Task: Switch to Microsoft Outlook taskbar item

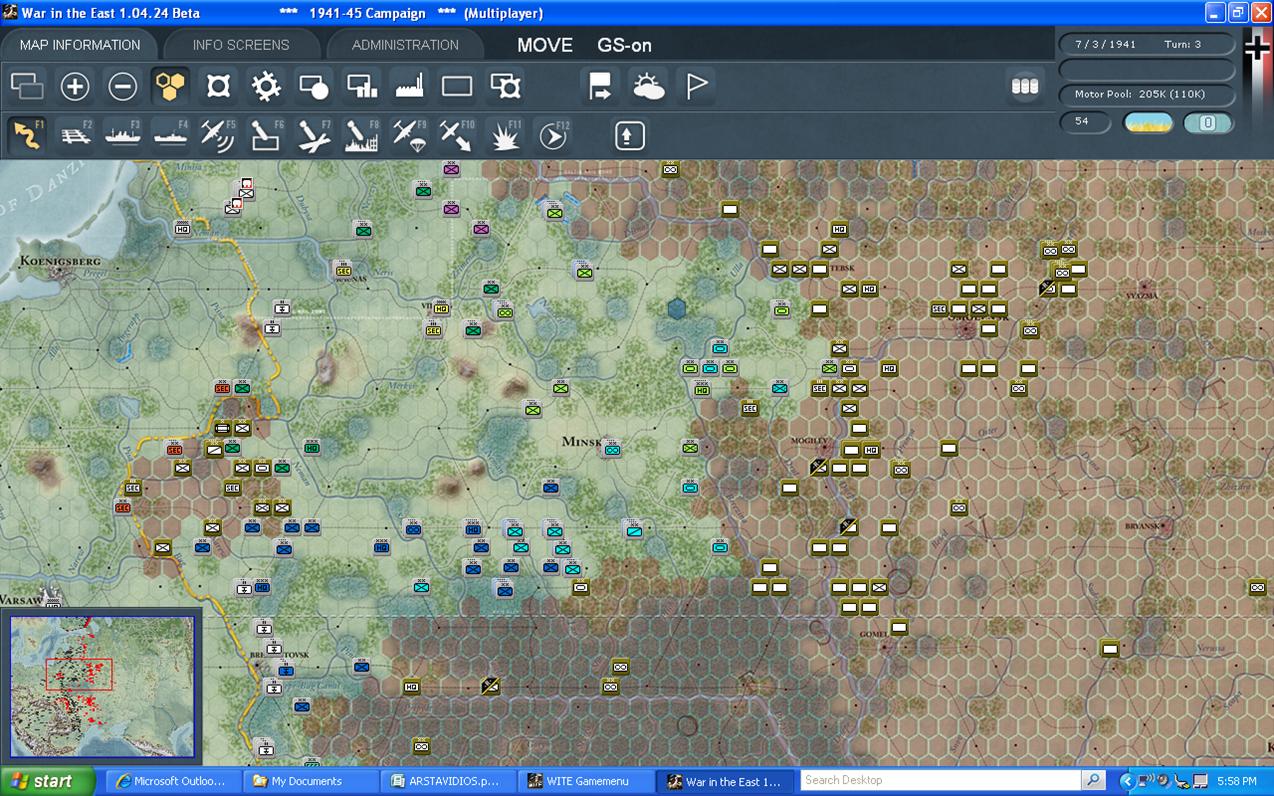Action: tap(173, 781)
